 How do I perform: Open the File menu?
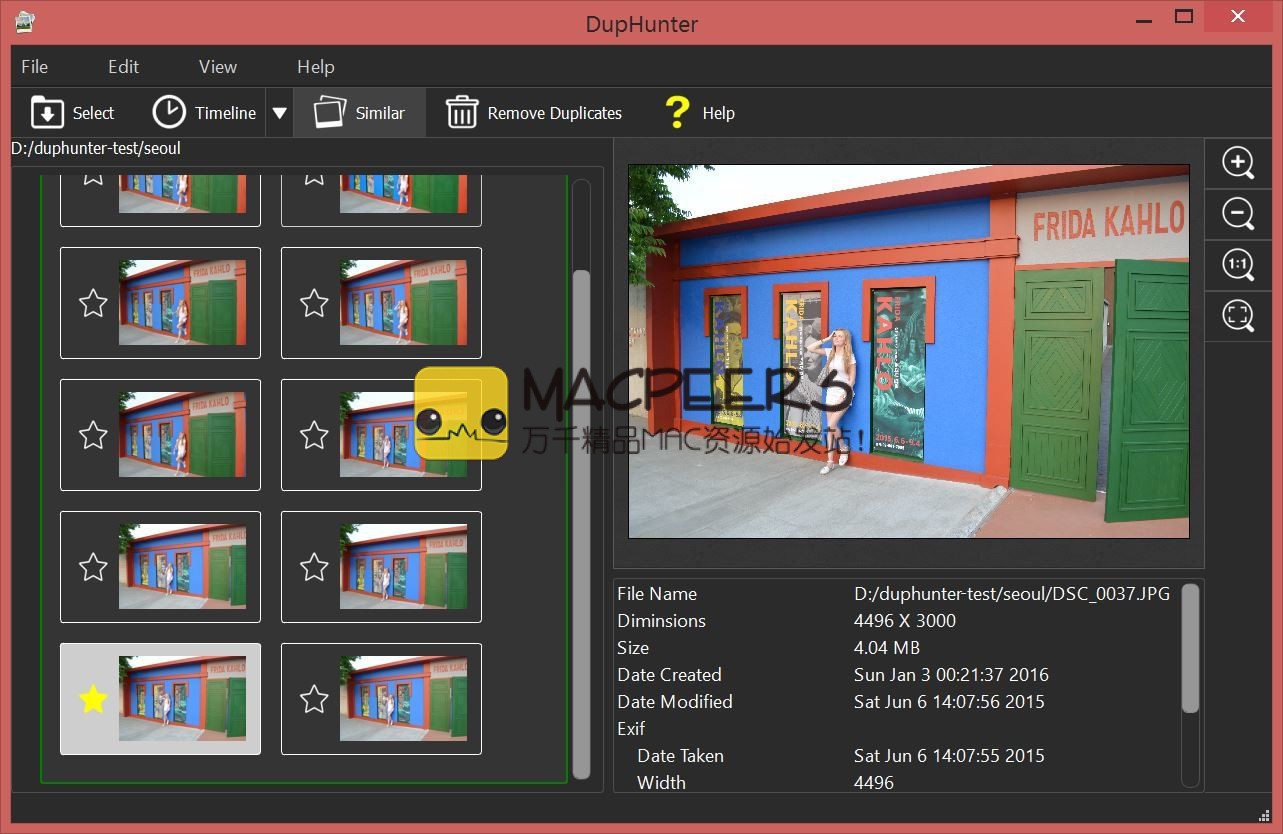35,67
